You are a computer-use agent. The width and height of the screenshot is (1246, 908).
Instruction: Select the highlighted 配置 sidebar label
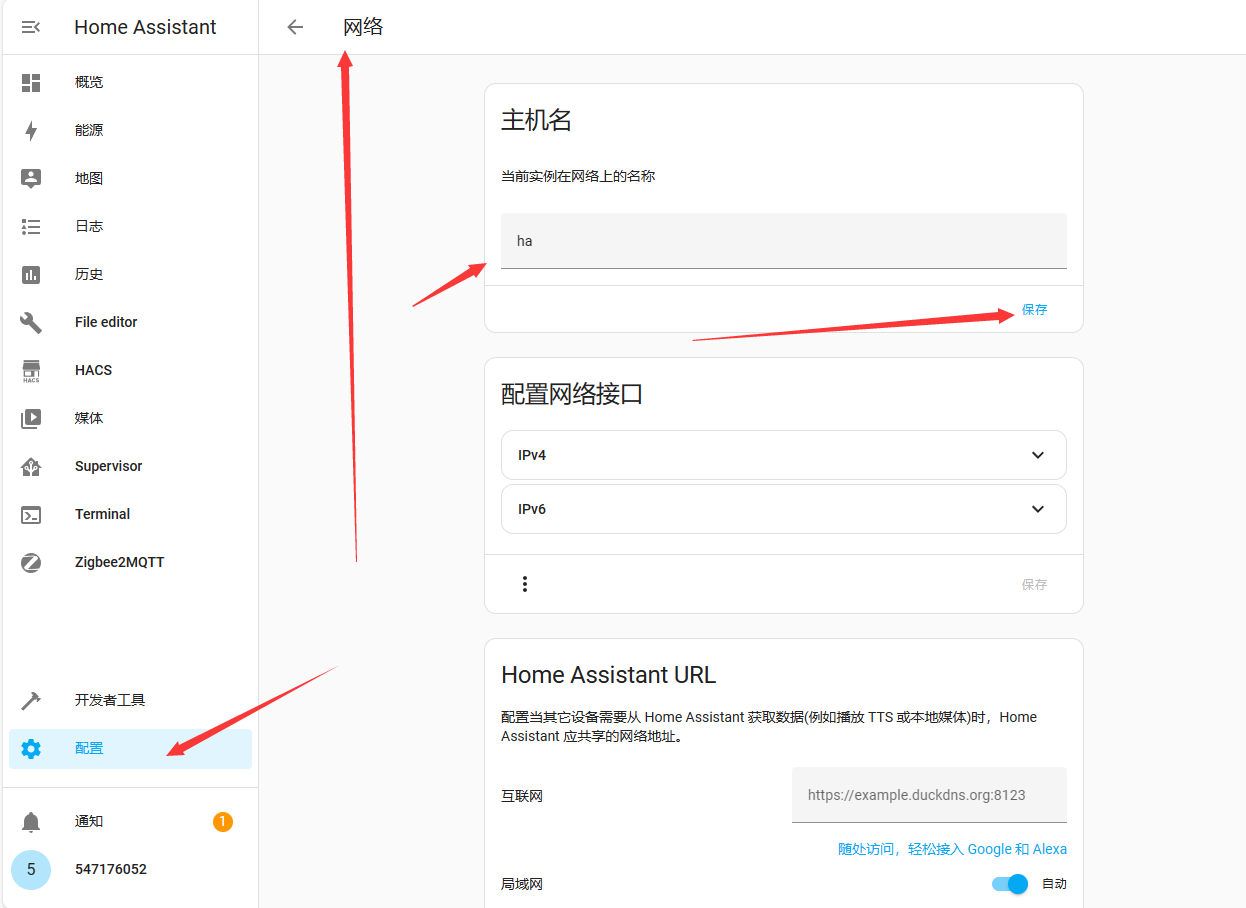pyautogui.click(x=89, y=748)
